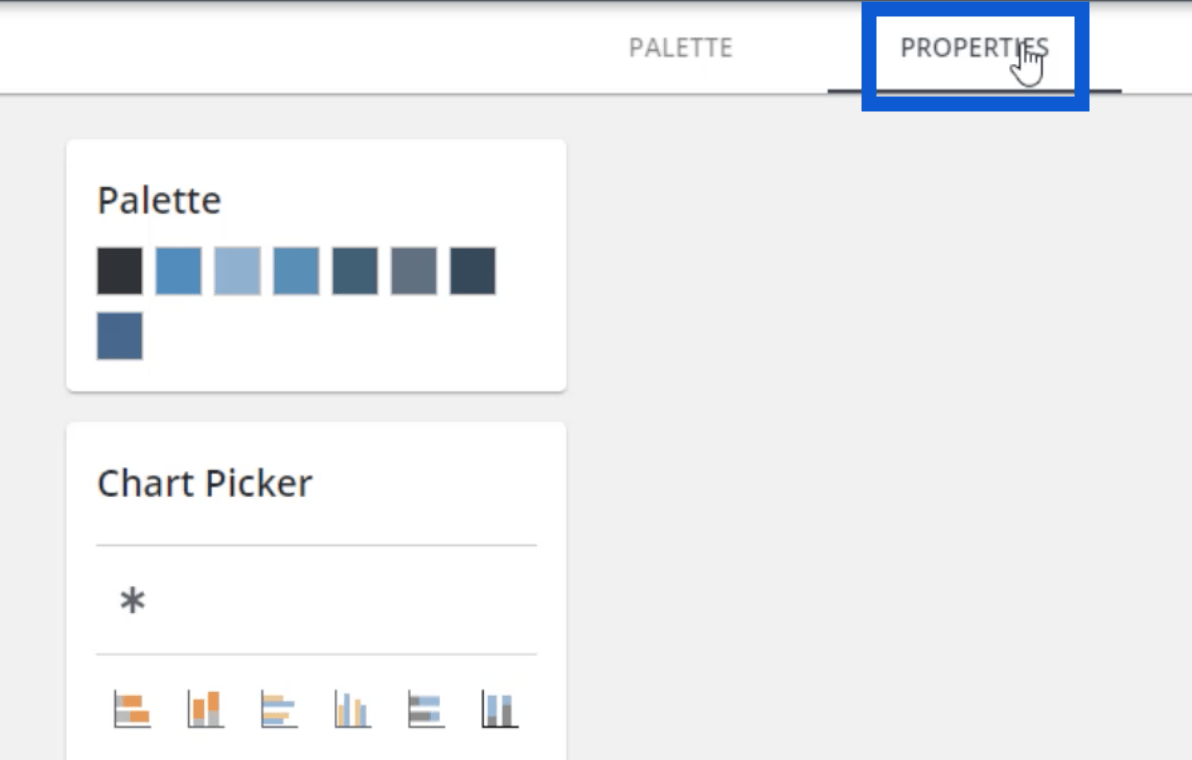
Task: Click the Palette card heading
Action: 159,201
